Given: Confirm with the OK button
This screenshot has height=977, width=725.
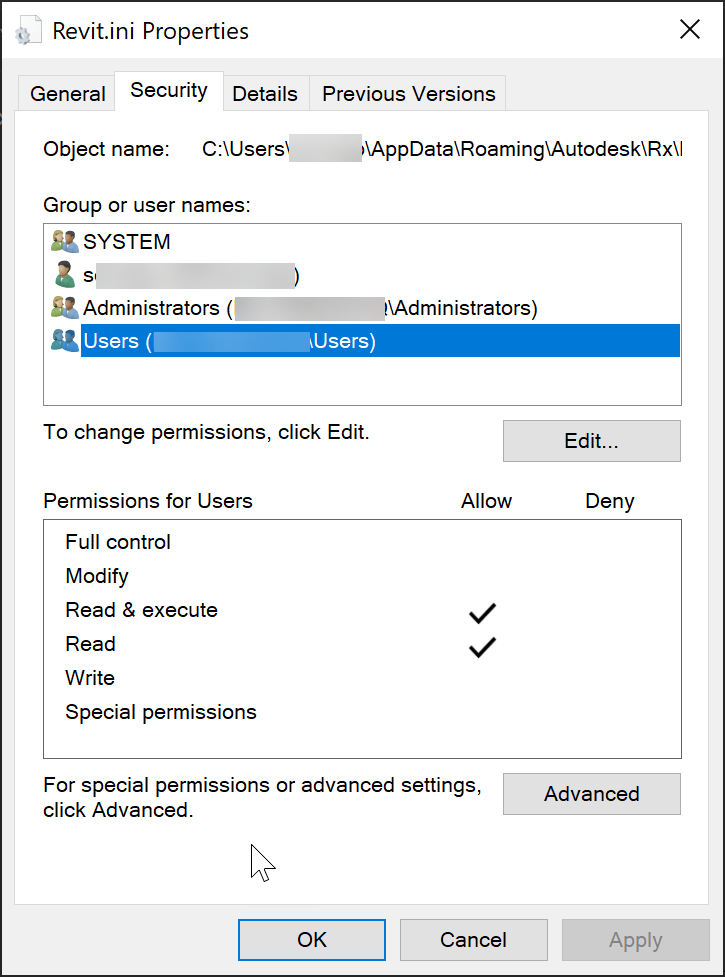Looking at the screenshot, I should [x=312, y=940].
